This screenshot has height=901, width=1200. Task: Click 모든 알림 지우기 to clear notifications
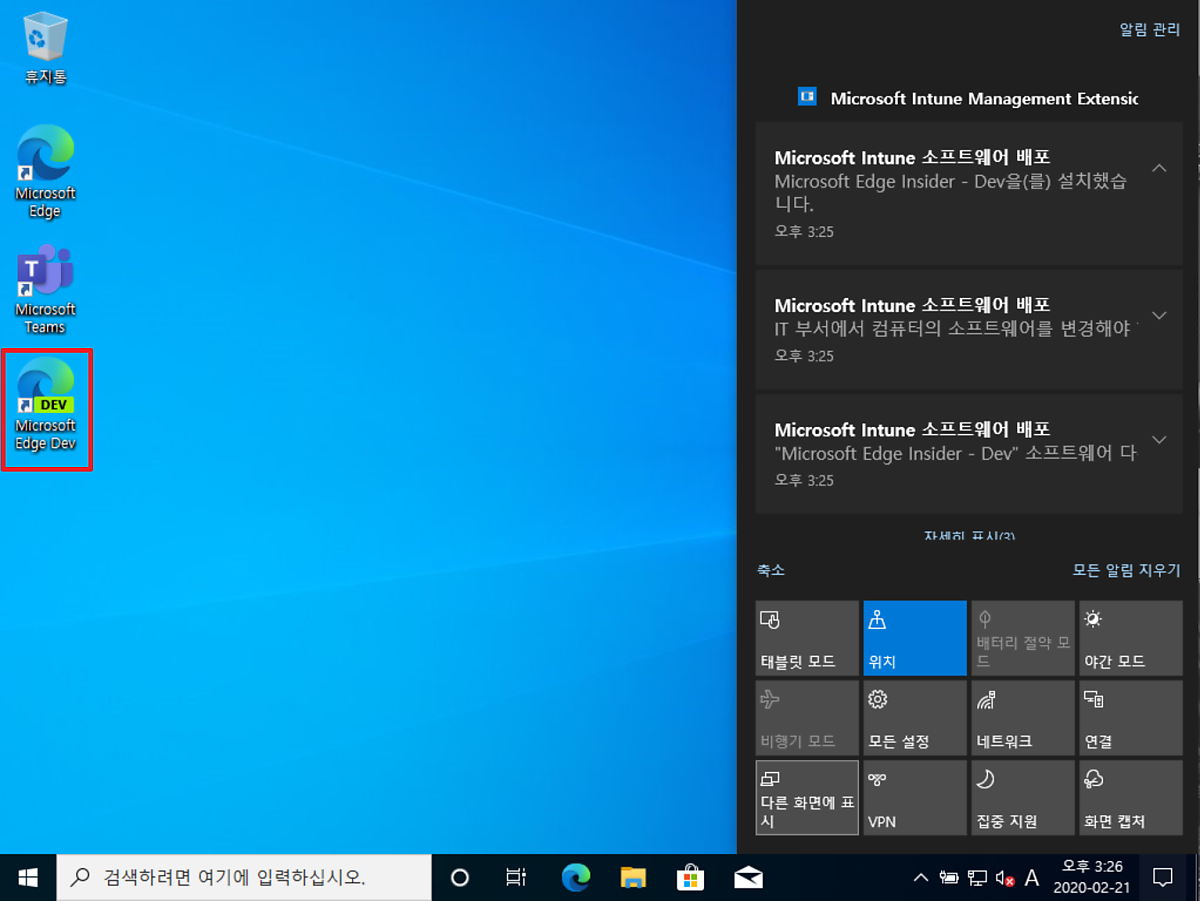point(1127,570)
